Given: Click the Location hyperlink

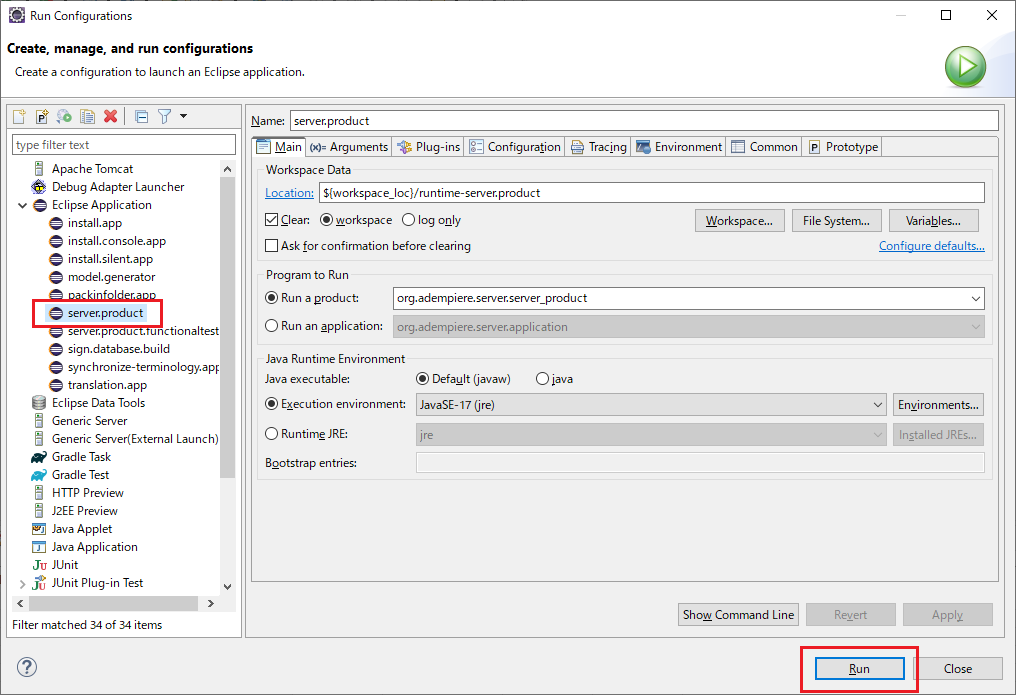Looking at the screenshot, I should point(289,193).
